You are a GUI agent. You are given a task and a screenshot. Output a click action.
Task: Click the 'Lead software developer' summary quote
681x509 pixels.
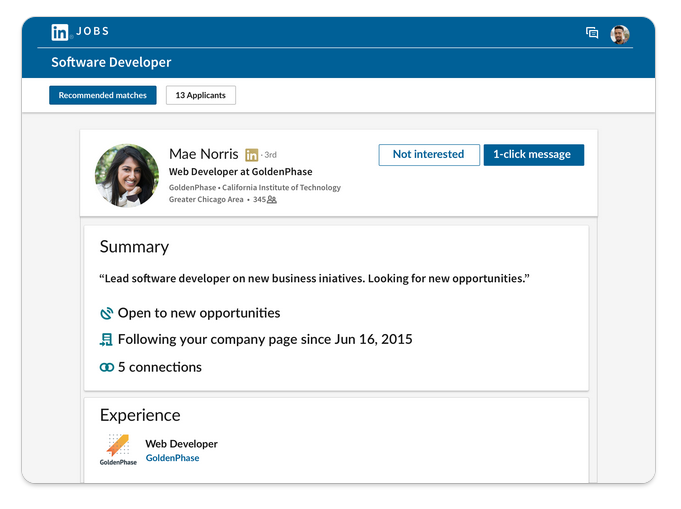click(314, 278)
